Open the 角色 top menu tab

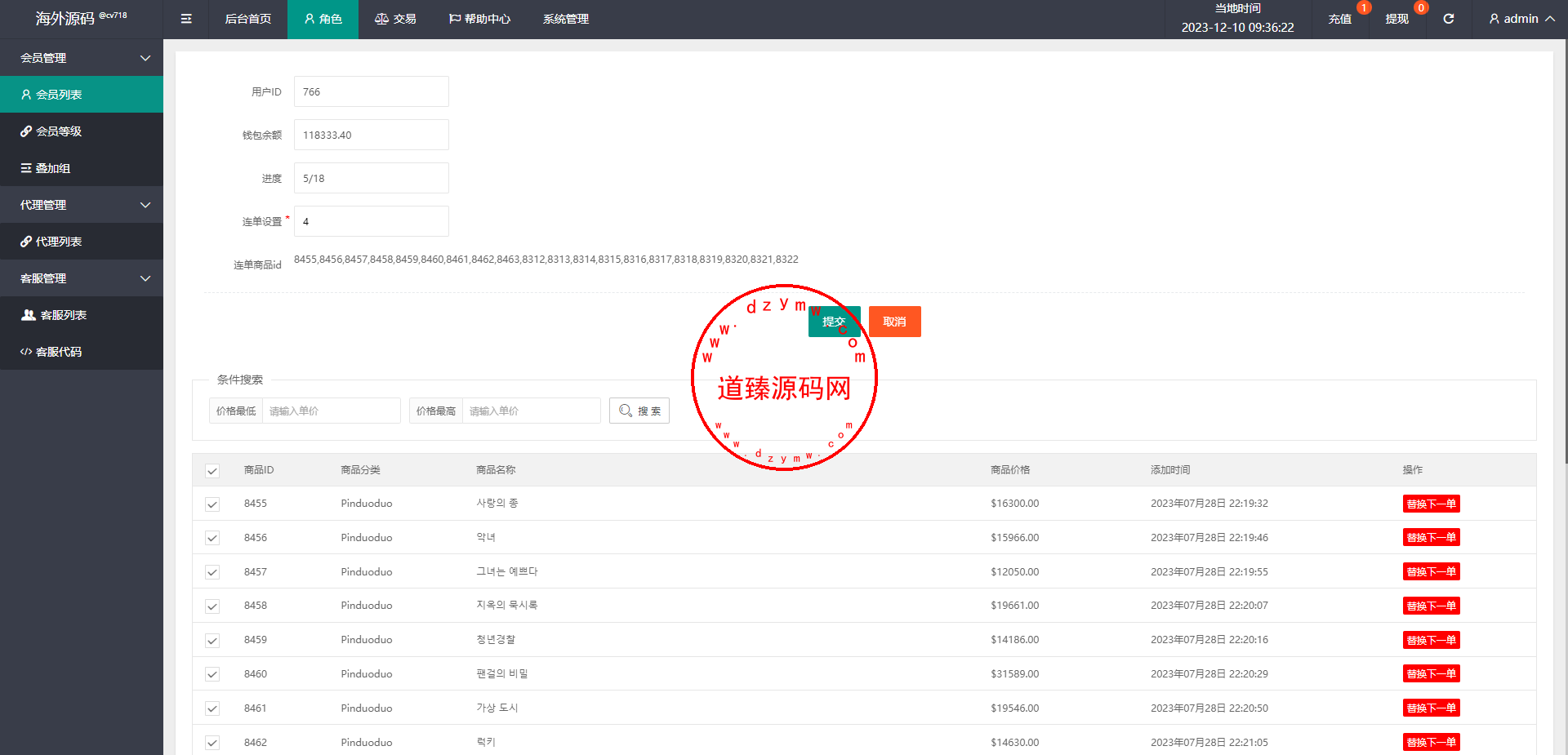323,19
